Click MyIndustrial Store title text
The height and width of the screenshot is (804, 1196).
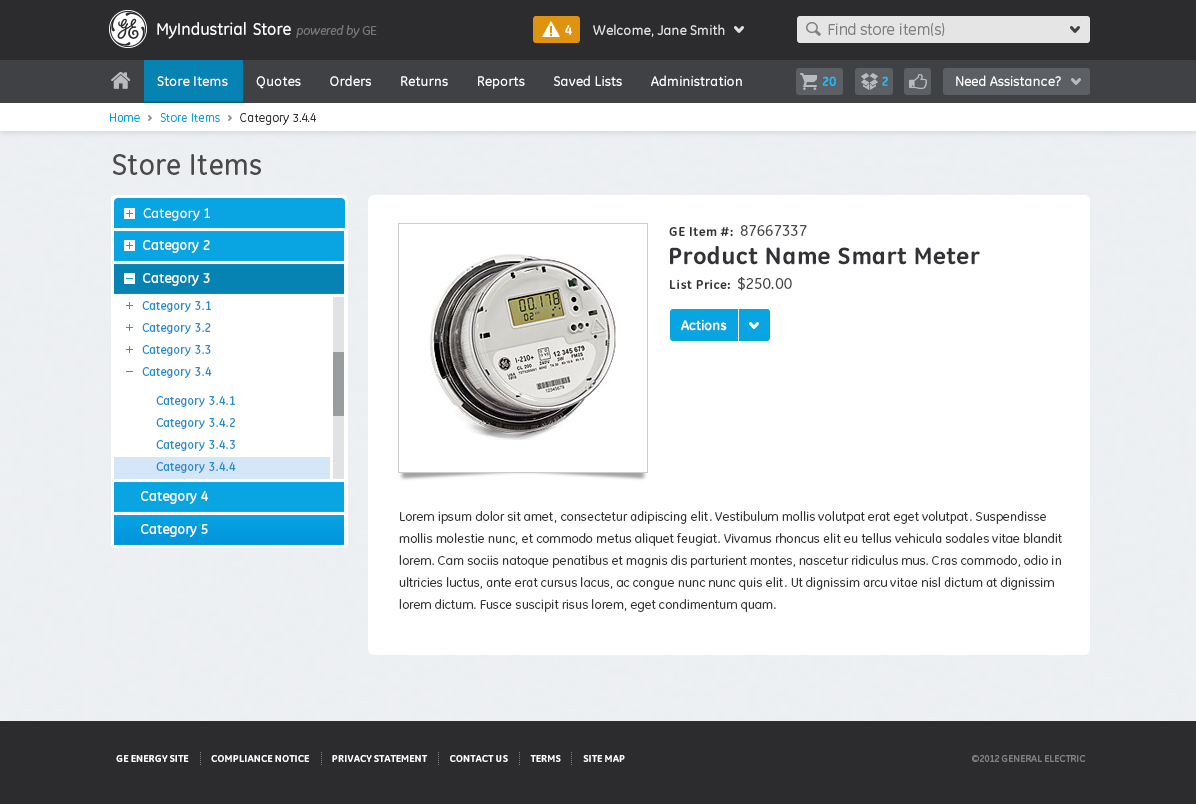coord(223,29)
